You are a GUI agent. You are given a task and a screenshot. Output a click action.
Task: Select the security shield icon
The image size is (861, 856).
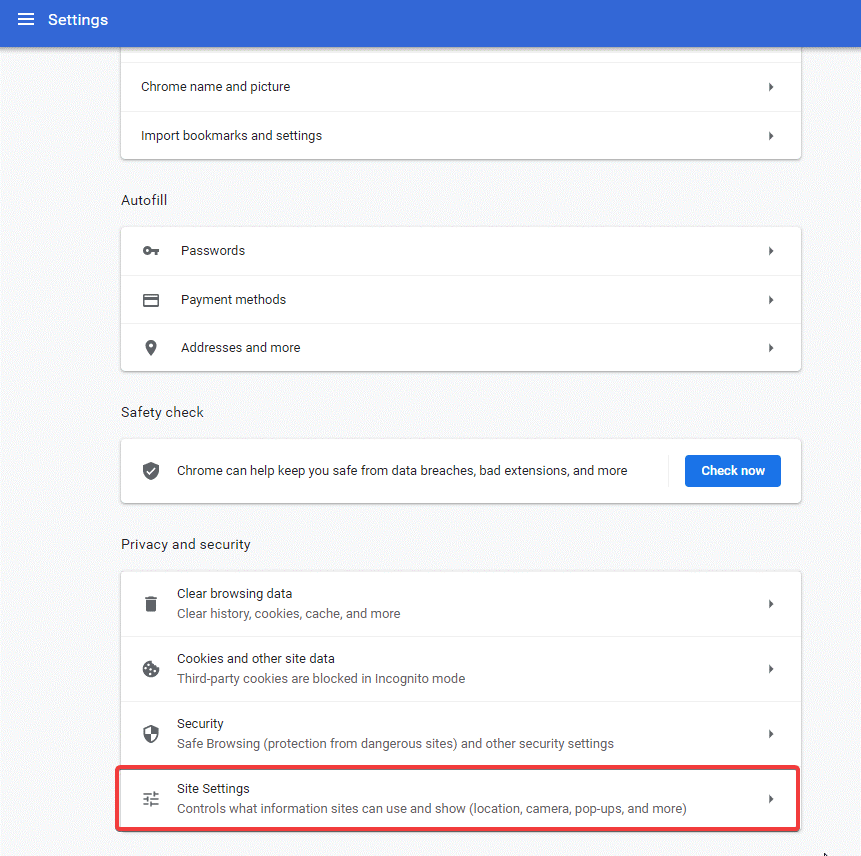(x=150, y=733)
